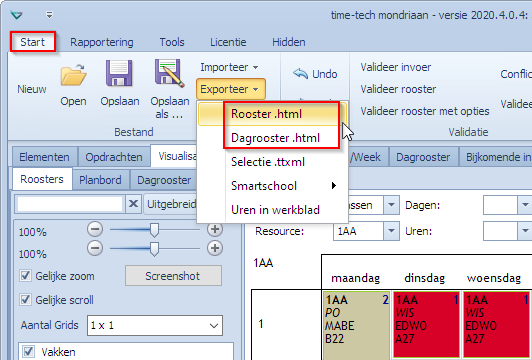Click plus icon of the upper zoom slider
The width and height of the screenshot is (532, 360).
click(x=214, y=230)
